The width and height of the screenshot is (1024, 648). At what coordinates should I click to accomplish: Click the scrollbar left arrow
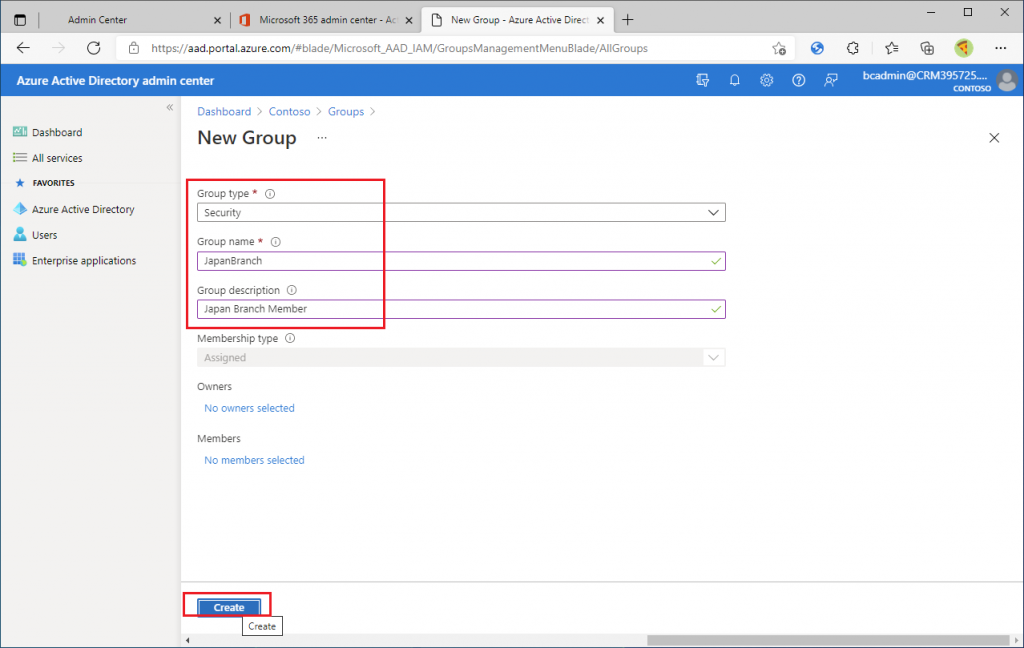(x=188, y=640)
